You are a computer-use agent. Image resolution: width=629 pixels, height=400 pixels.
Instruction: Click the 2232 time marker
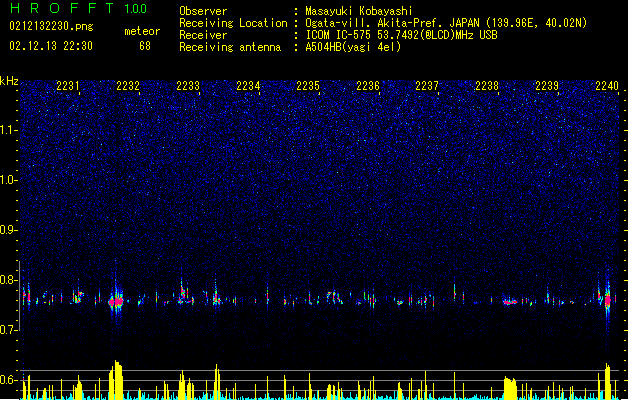(x=128, y=86)
